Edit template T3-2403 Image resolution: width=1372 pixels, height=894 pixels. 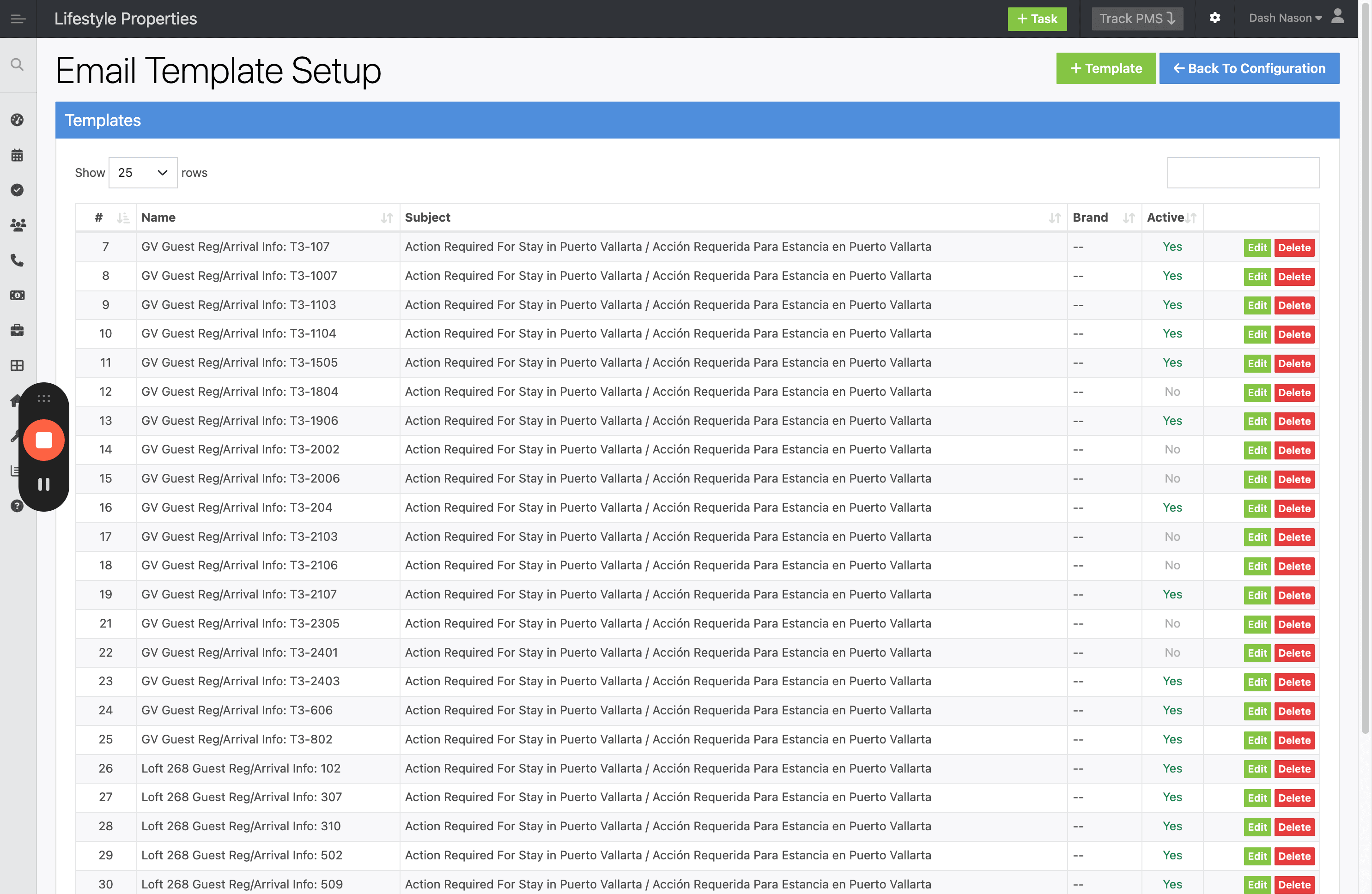click(x=1257, y=682)
